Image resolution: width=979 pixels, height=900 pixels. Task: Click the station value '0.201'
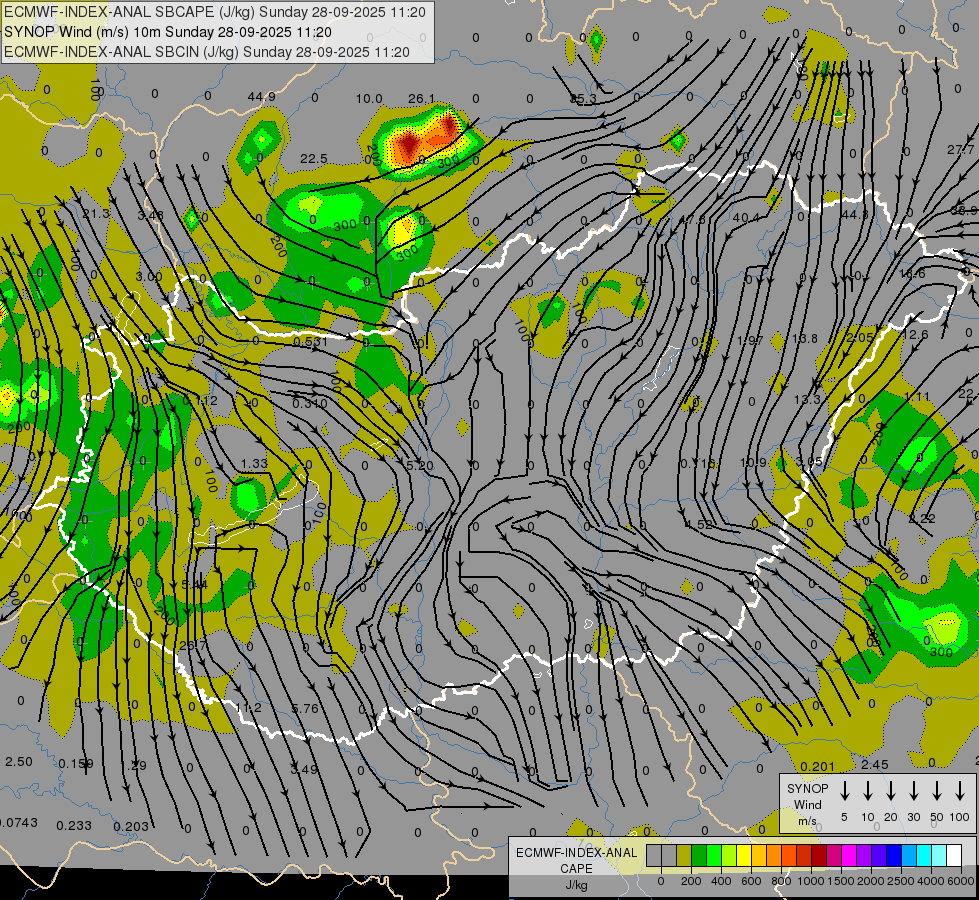(817, 766)
